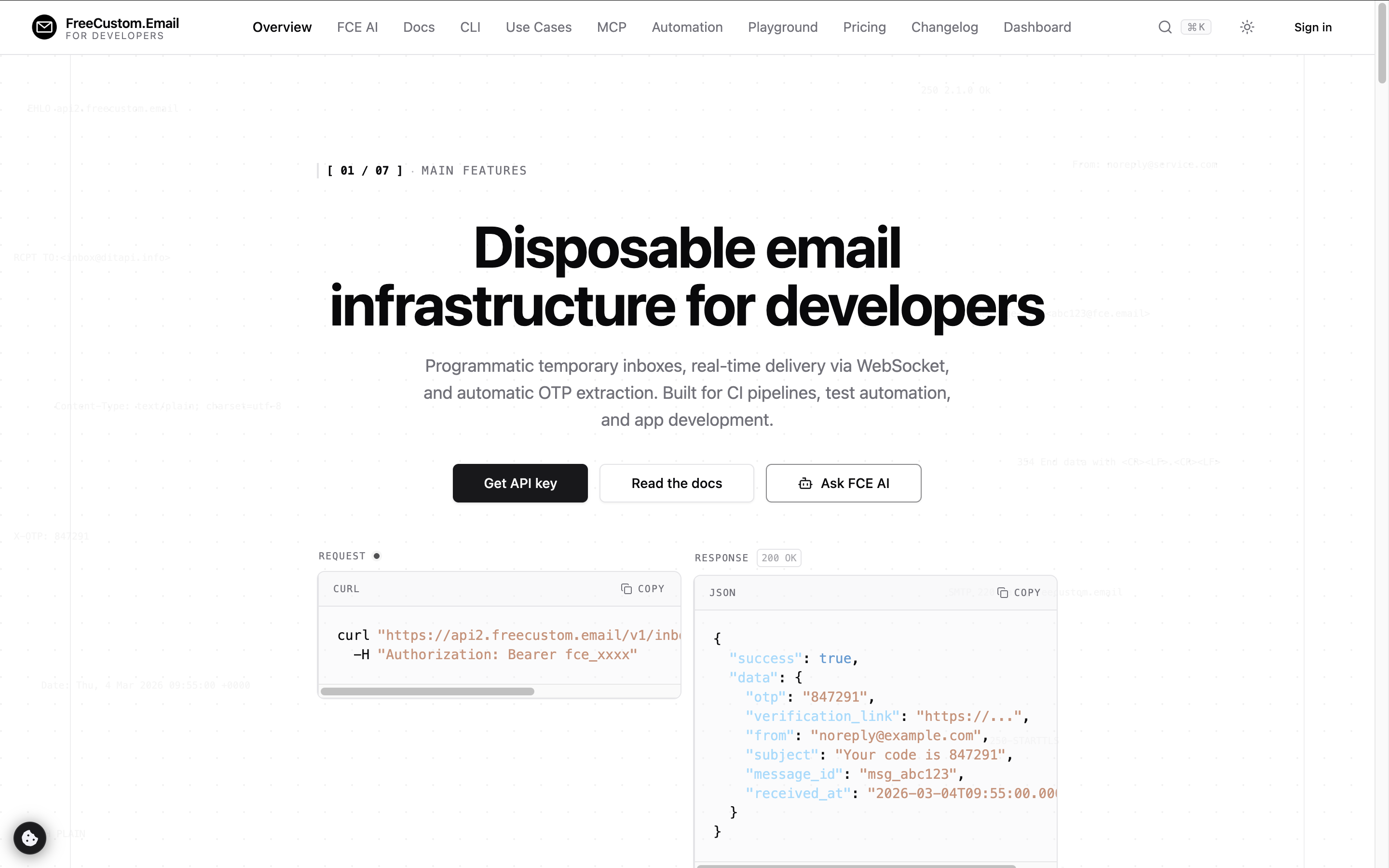This screenshot has height=868, width=1389.
Task: Click the Read the docs button
Action: [x=677, y=483]
